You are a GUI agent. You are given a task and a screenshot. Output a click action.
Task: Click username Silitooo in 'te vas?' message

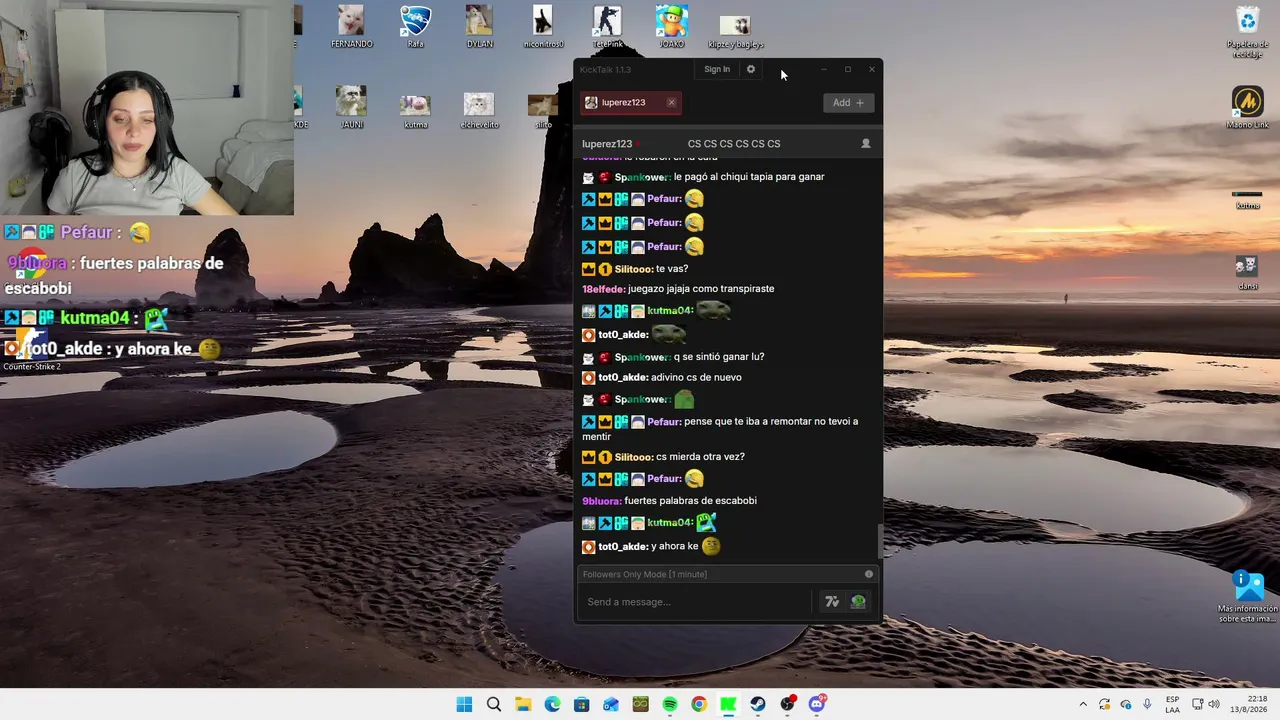pyautogui.click(x=633, y=269)
